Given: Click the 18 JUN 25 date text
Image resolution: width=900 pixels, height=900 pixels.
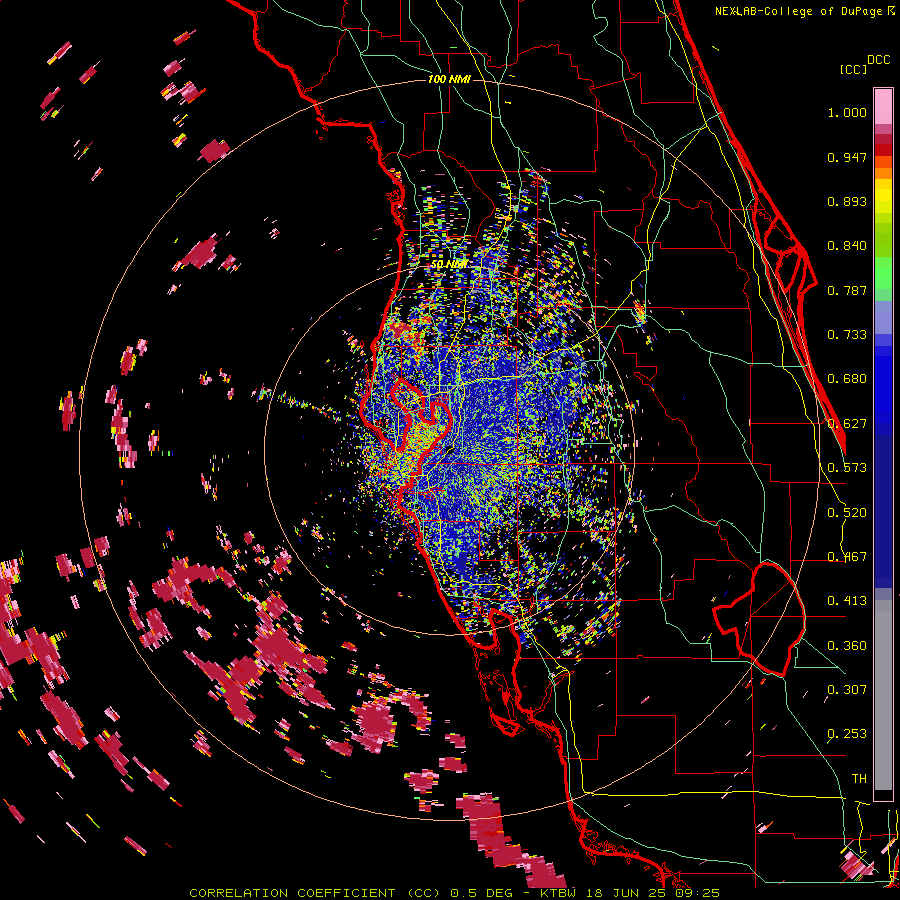Looking at the screenshot, I should point(627,893).
